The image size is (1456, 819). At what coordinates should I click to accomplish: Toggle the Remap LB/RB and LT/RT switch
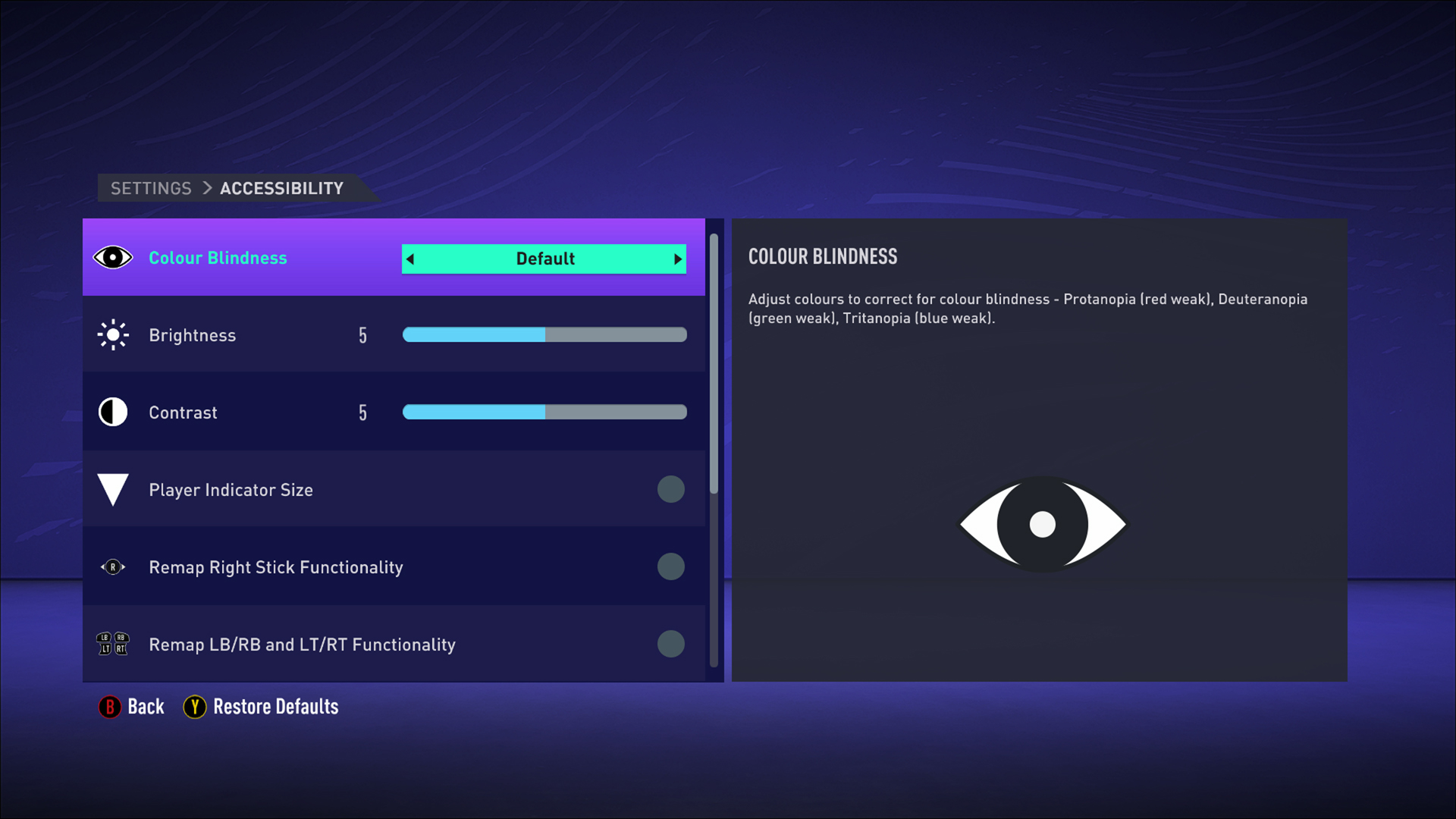[x=671, y=644]
